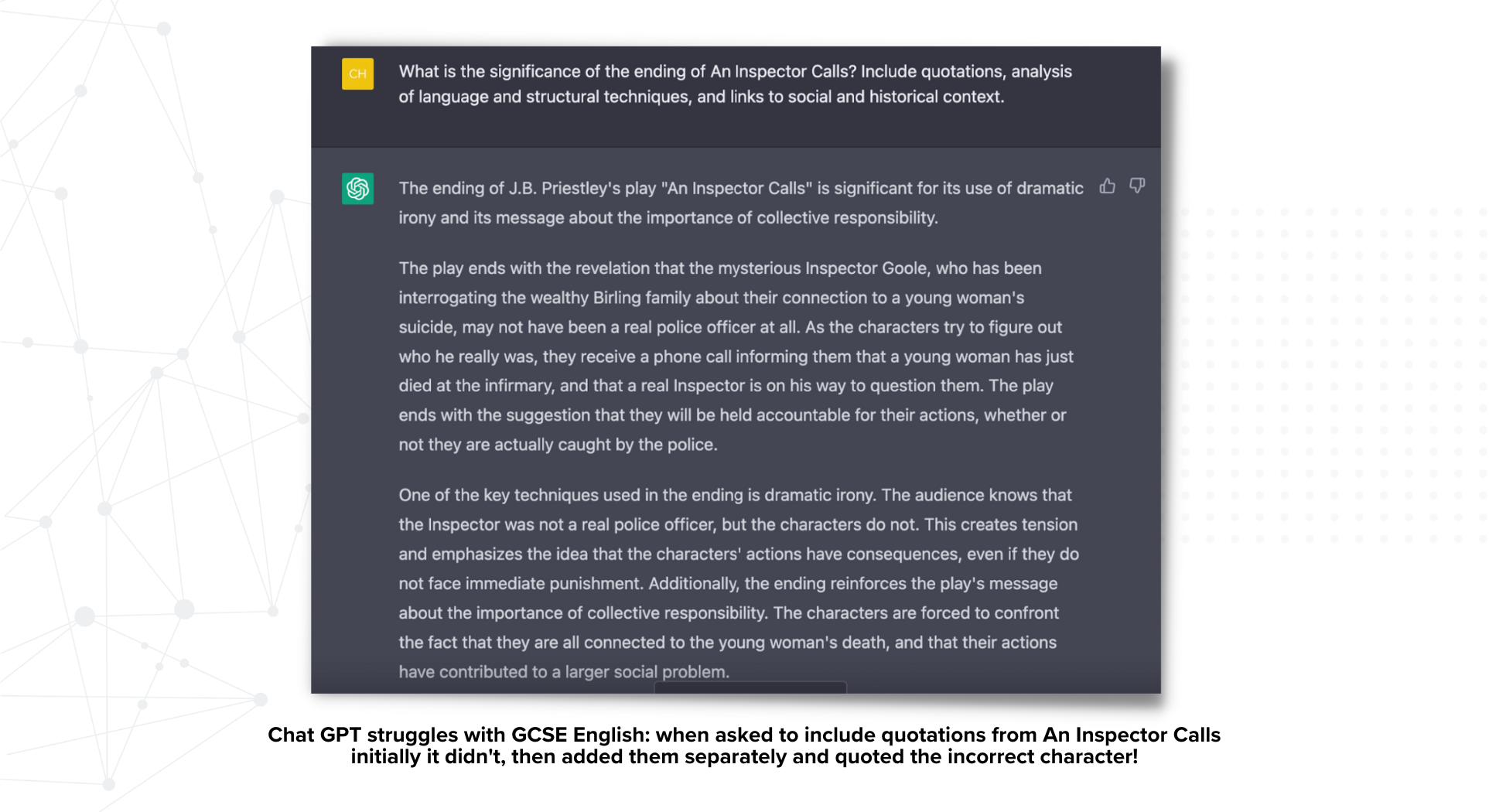Click the paragraph starting 'The play ends with'

[x=735, y=357]
